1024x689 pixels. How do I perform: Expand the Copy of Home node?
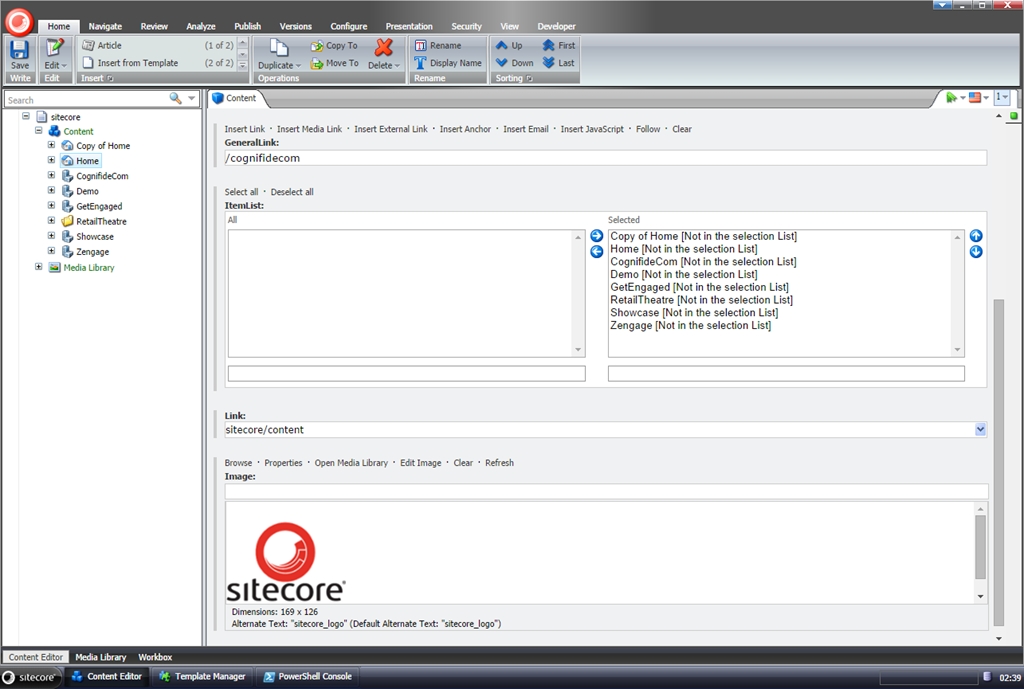(x=51, y=145)
